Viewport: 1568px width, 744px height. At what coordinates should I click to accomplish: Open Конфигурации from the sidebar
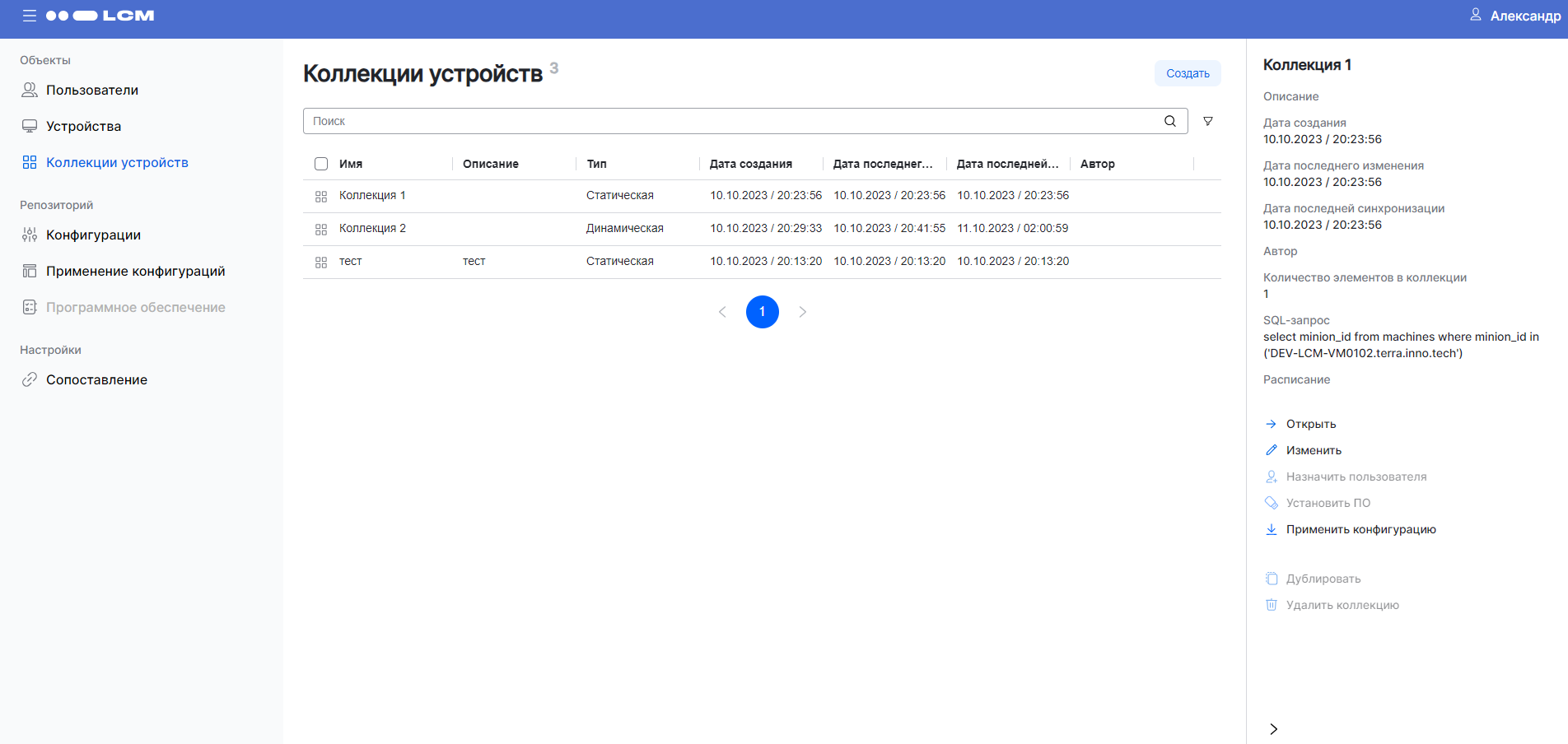point(93,235)
